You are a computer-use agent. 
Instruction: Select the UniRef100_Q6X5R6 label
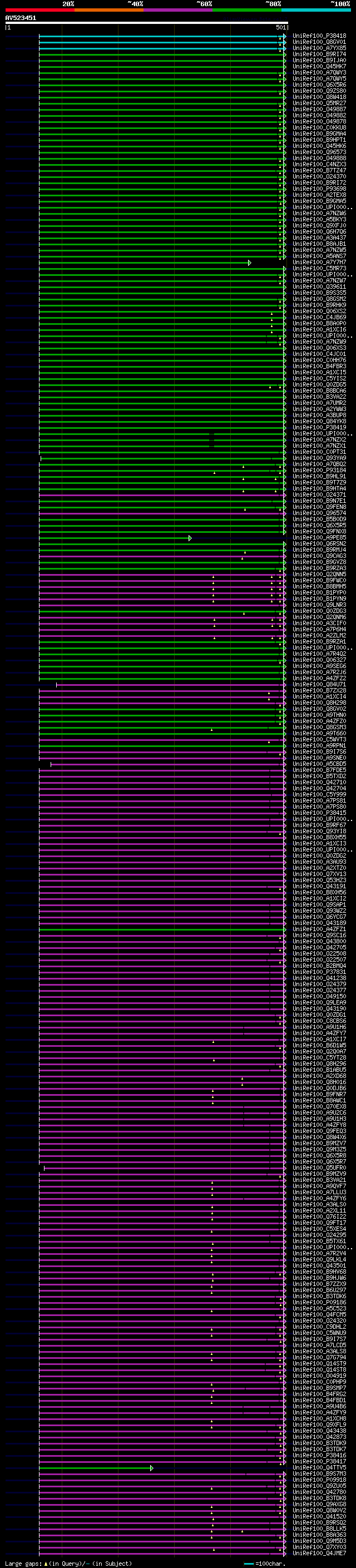319,85
